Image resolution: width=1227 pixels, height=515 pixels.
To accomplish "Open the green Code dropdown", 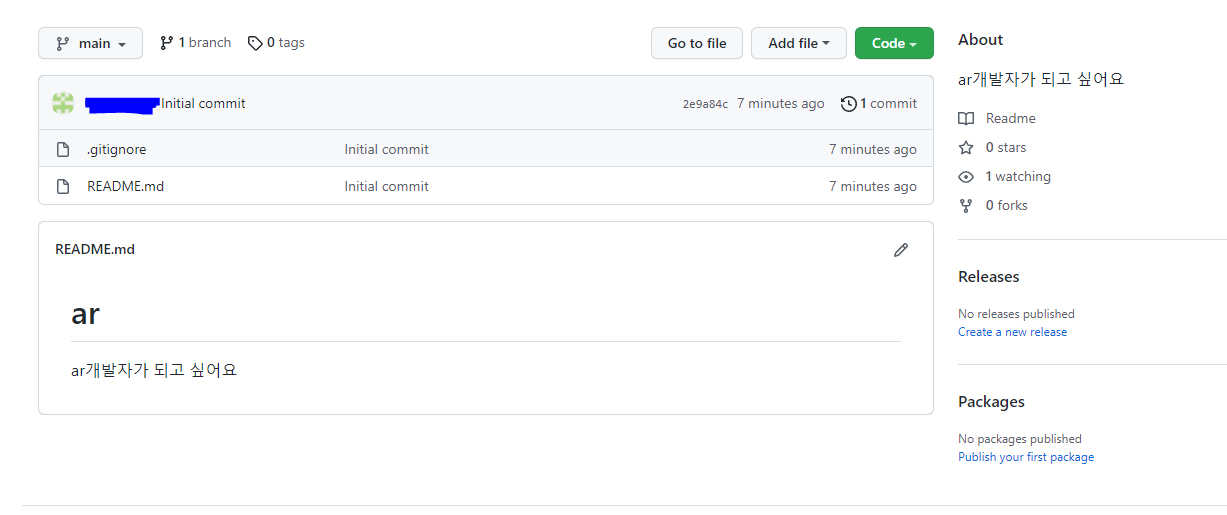I will pyautogui.click(x=894, y=43).
